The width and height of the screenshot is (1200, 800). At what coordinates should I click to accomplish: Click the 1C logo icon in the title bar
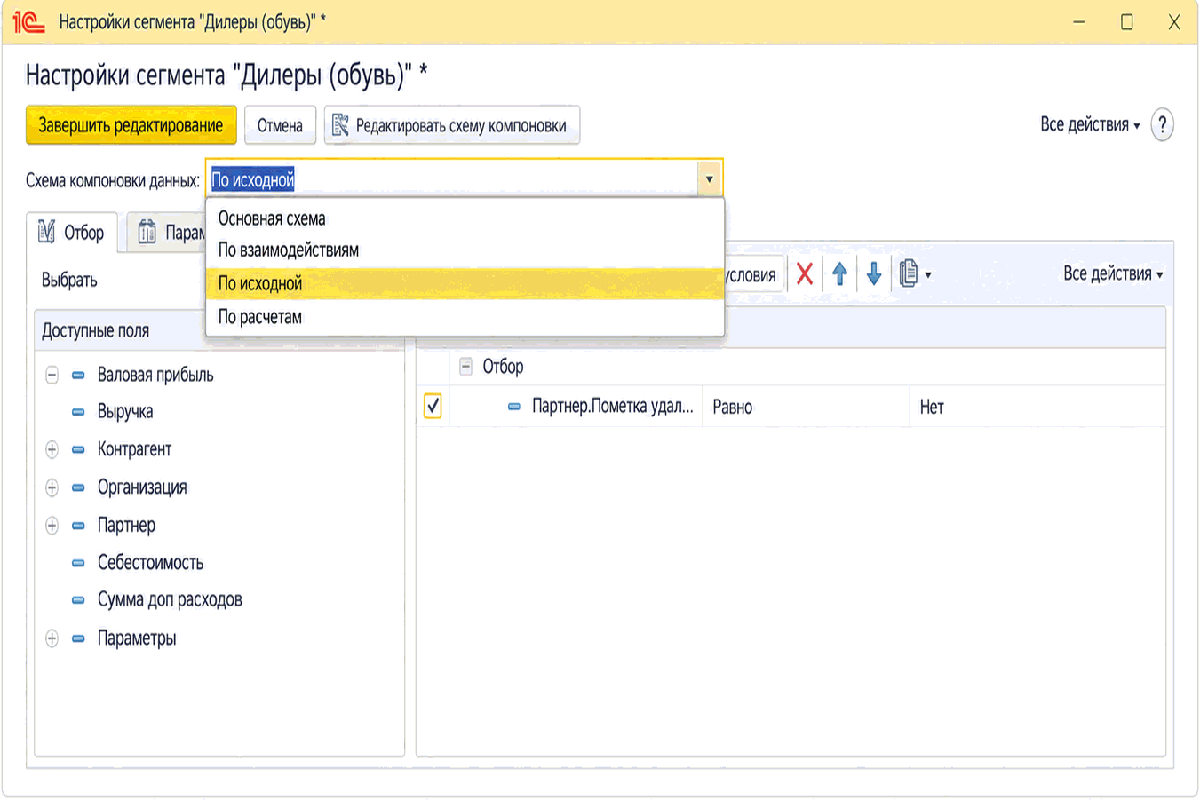point(31,21)
